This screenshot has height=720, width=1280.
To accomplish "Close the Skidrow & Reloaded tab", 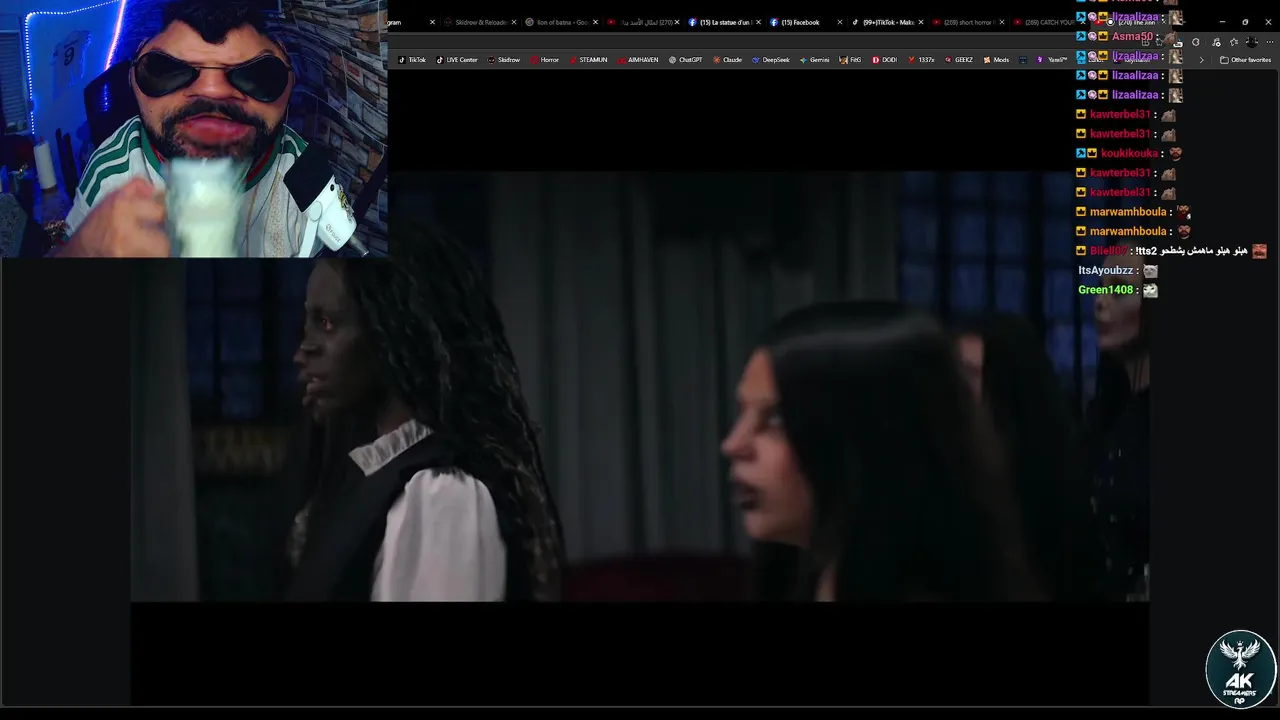I will (514, 22).
